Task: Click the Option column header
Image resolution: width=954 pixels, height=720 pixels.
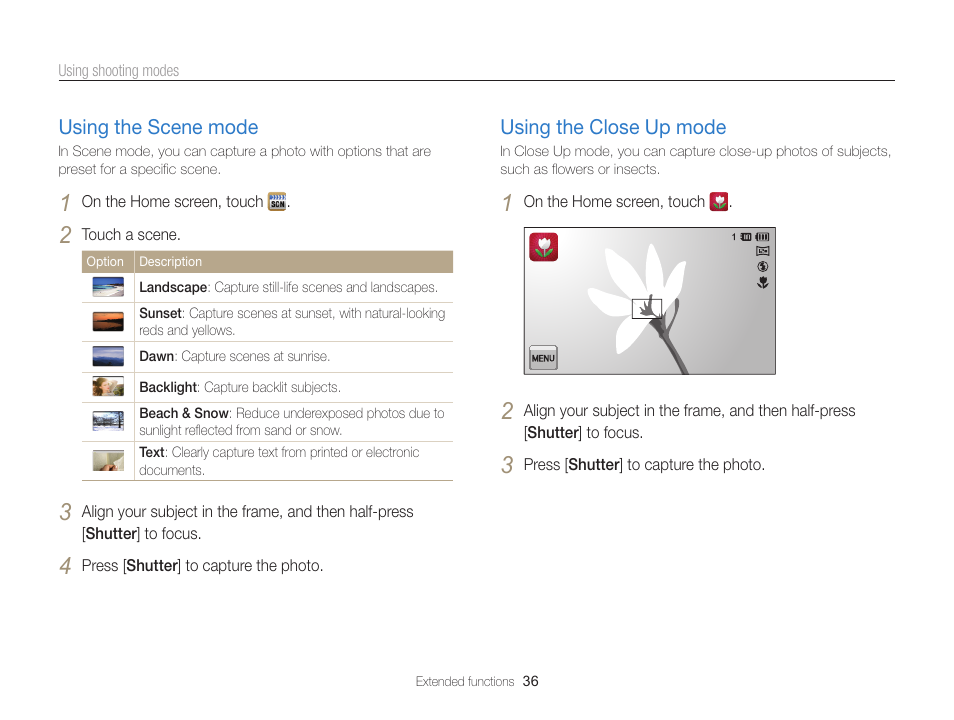Action: [105, 262]
